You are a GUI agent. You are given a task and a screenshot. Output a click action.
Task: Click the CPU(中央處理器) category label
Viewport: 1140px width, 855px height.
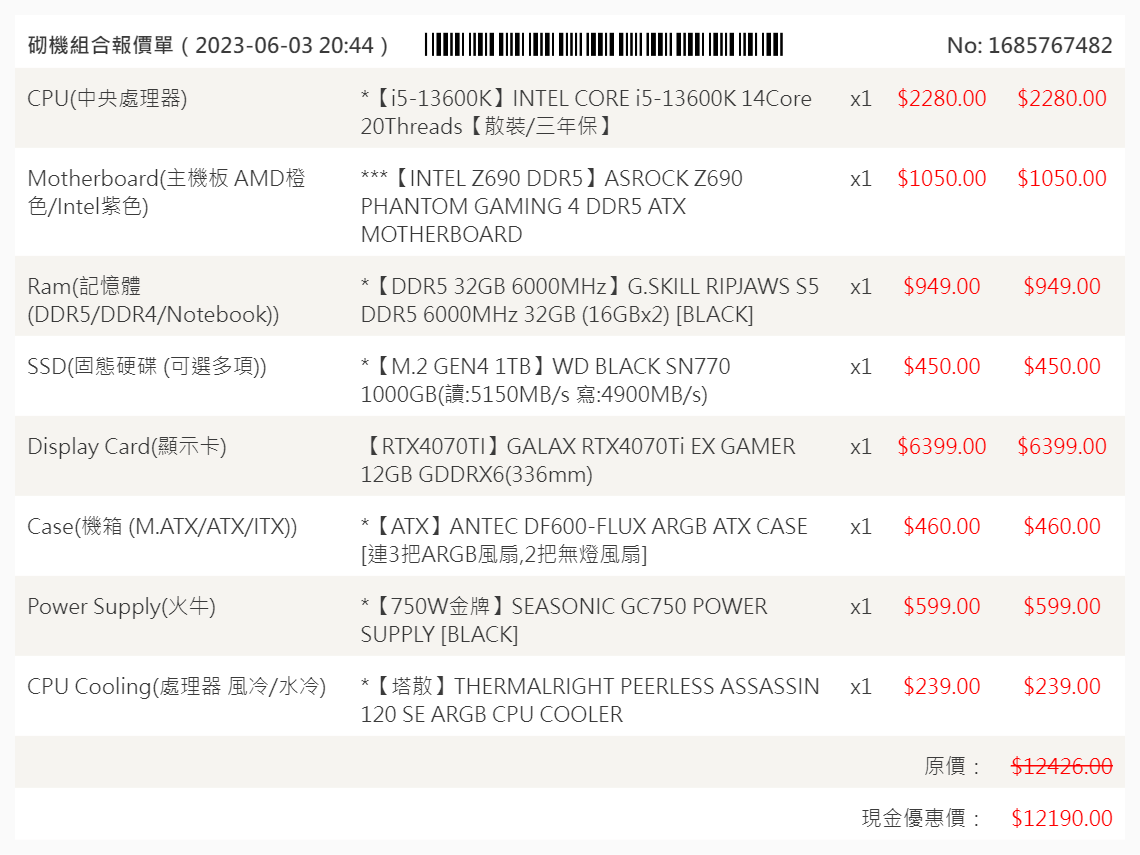coord(107,98)
